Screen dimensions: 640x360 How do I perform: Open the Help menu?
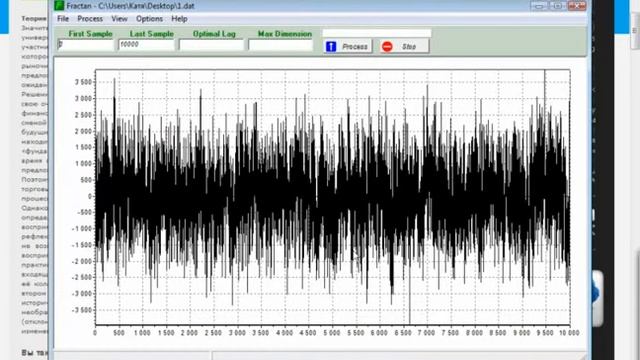[179, 19]
